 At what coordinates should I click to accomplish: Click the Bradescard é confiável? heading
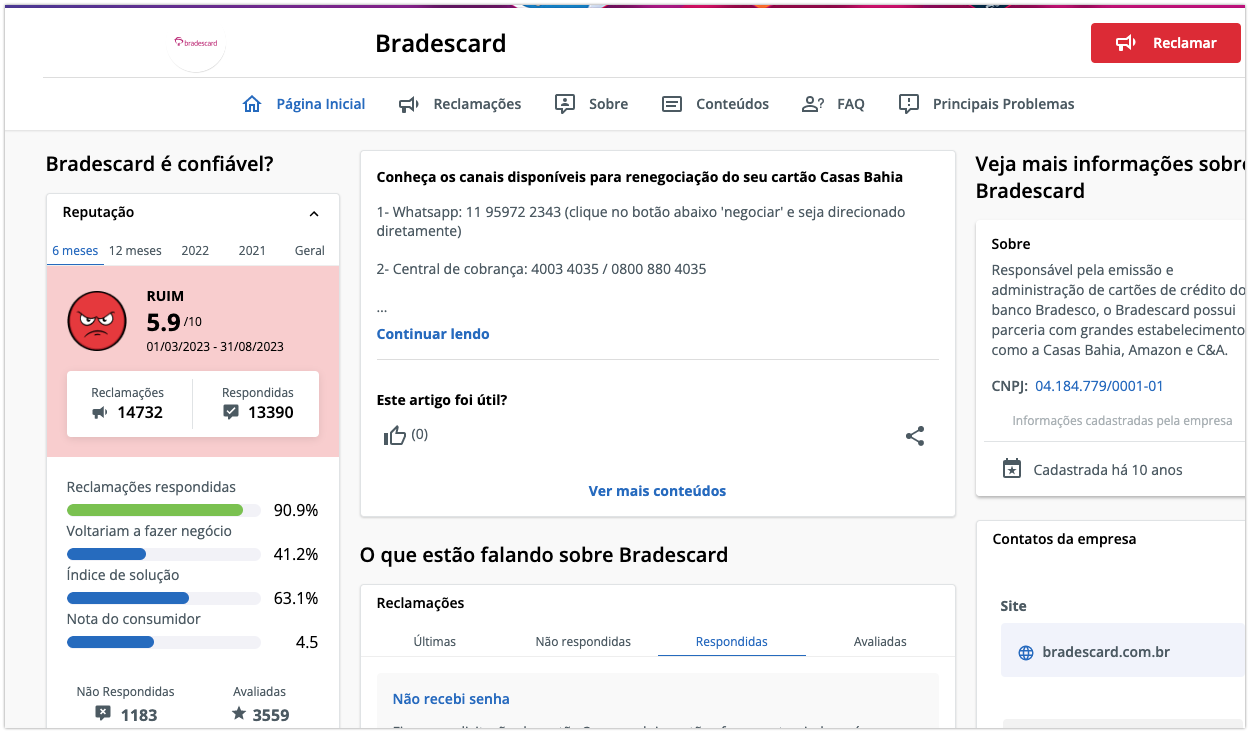[x=160, y=164]
